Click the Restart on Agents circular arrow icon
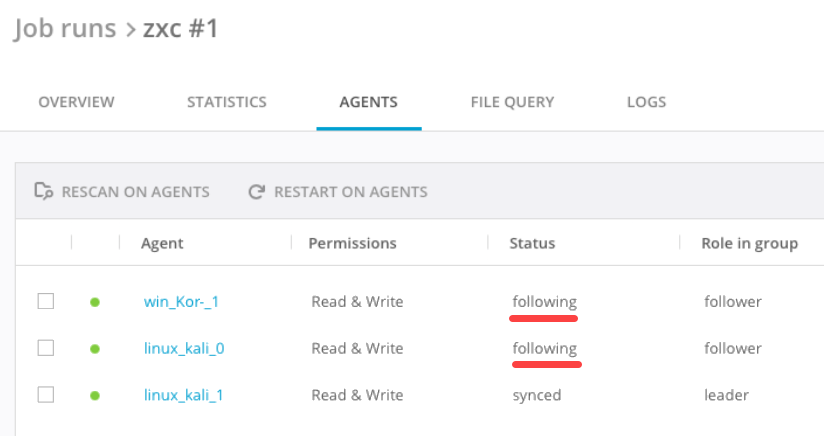The image size is (824, 436). 257,191
